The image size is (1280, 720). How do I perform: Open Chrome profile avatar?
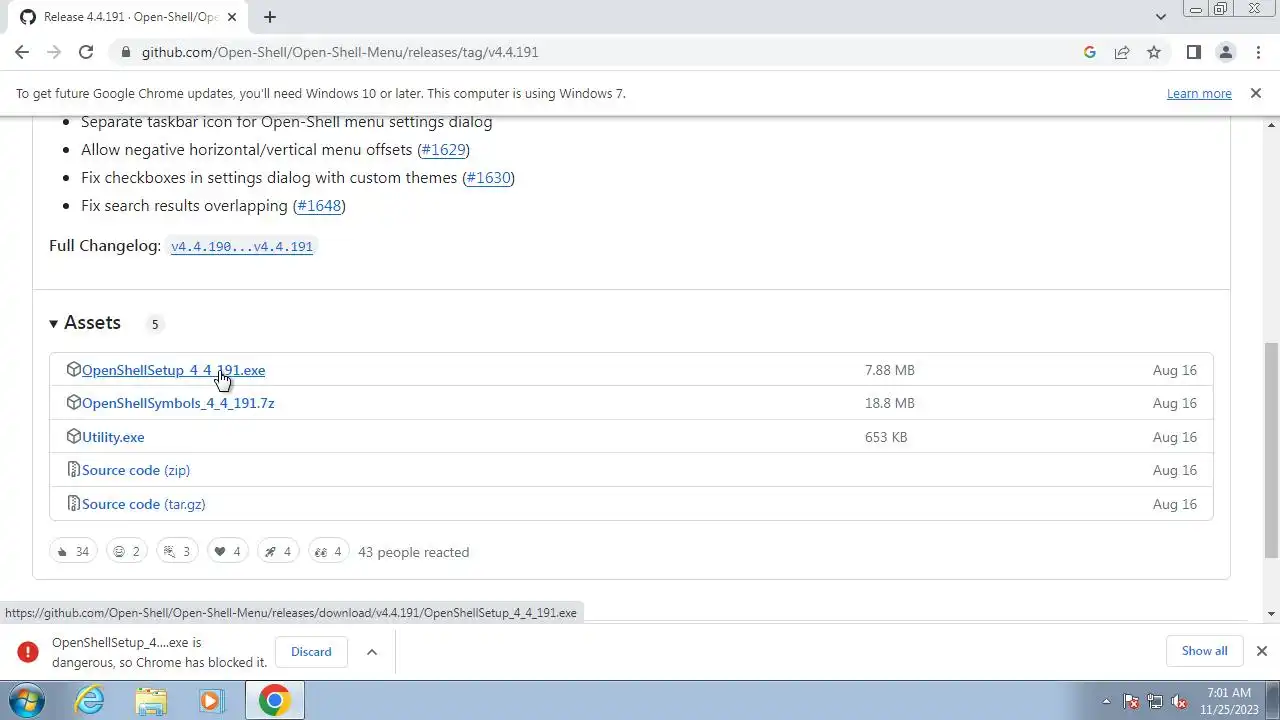(x=1225, y=52)
